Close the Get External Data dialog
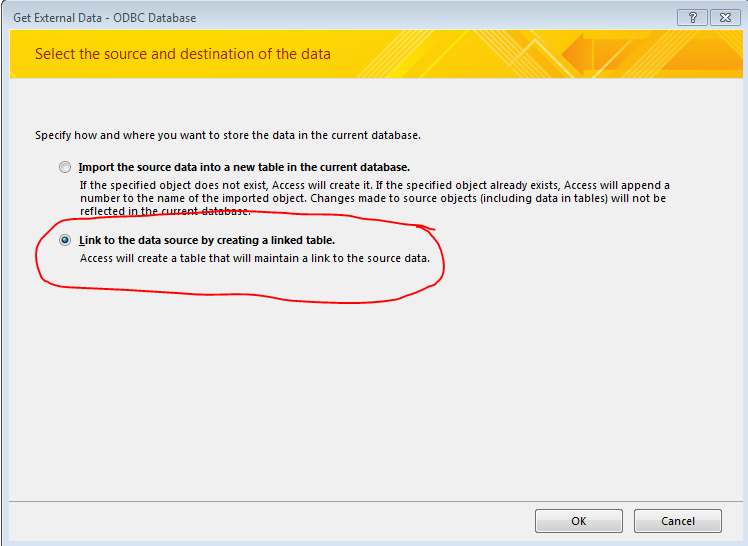The height and width of the screenshot is (546, 748). point(725,18)
